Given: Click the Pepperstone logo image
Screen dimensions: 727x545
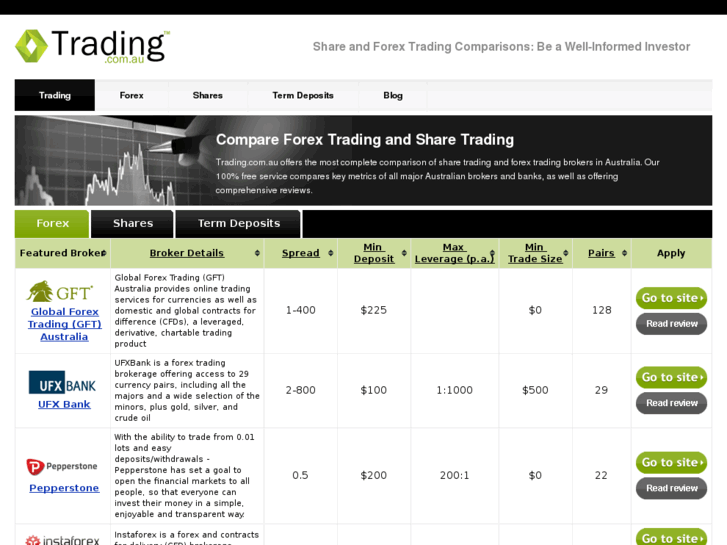Looking at the screenshot, I should tap(62, 466).
